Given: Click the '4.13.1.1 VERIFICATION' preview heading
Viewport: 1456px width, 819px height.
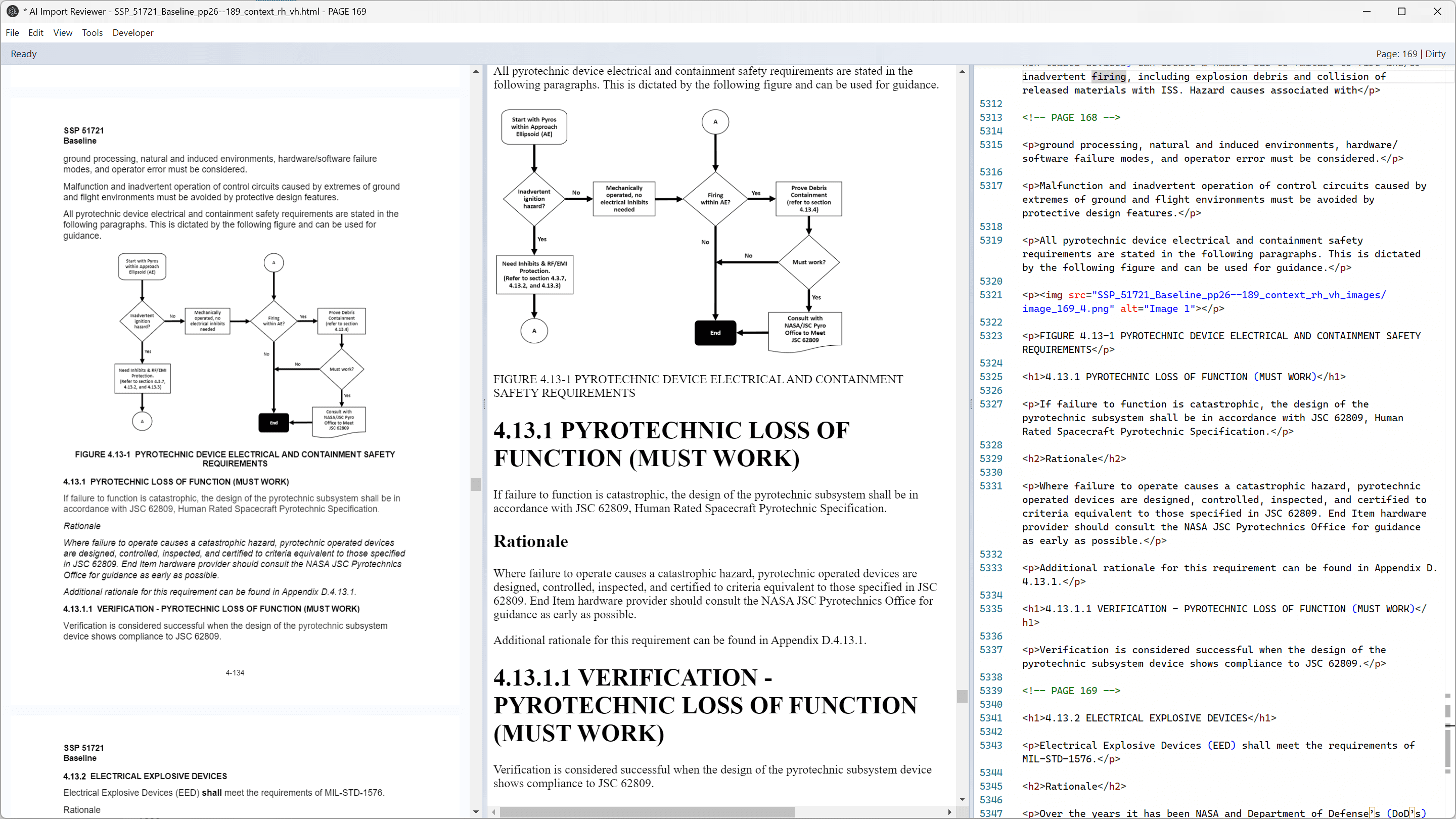Looking at the screenshot, I should (x=705, y=705).
